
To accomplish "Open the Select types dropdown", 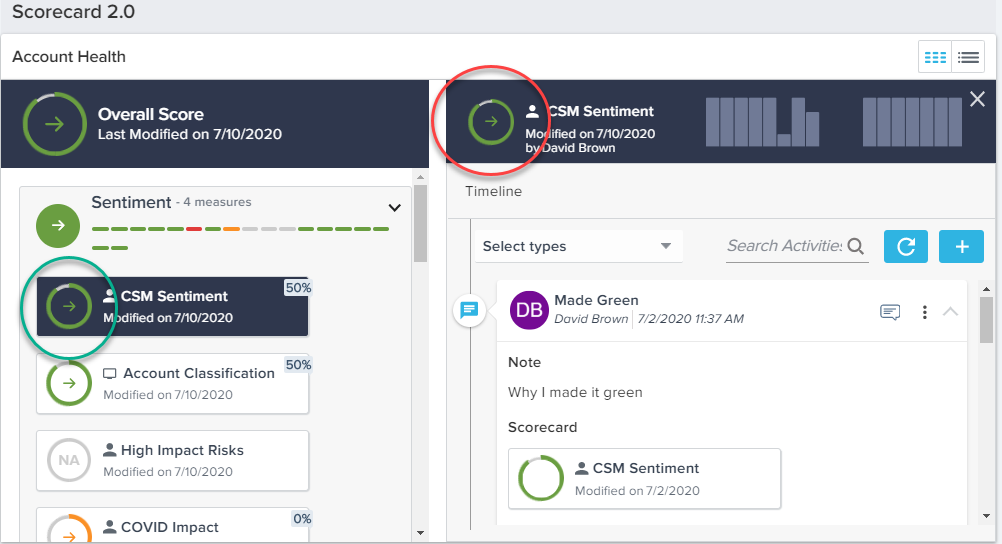I will click(x=578, y=246).
